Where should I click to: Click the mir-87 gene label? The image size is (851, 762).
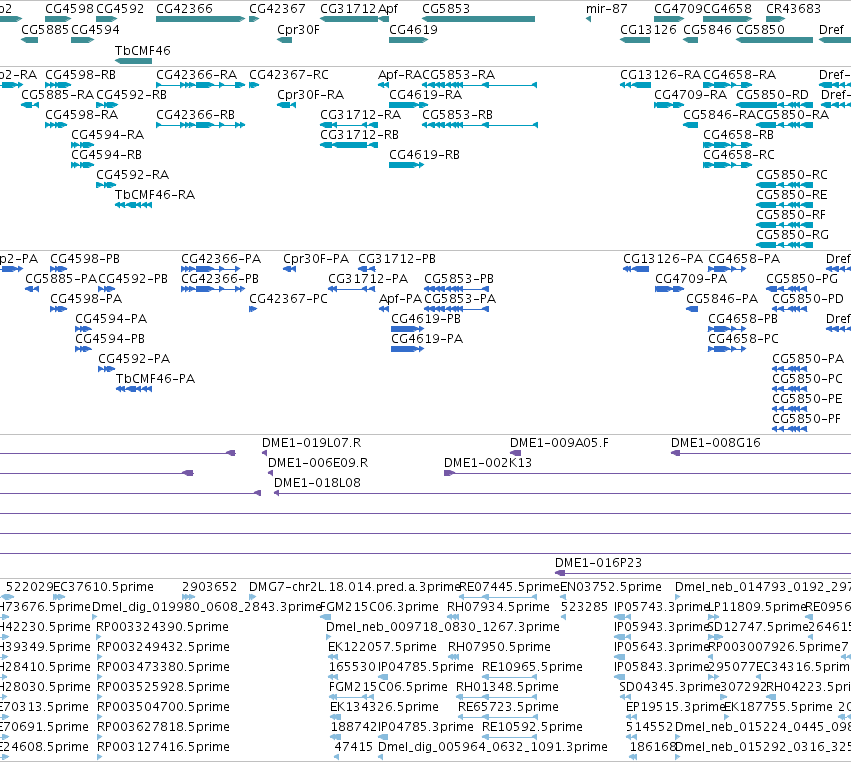(607, 9)
